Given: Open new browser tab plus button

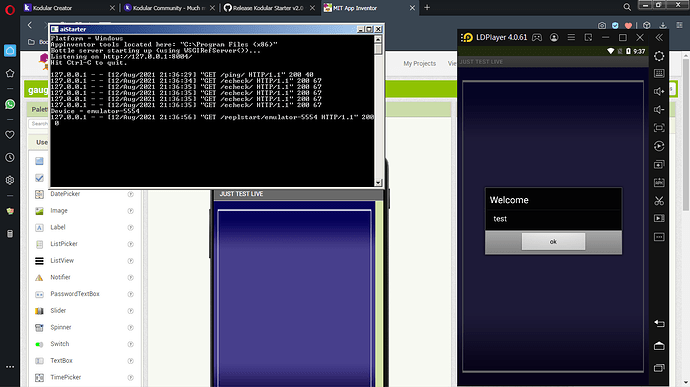Looking at the screenshot, I should click(427, 7).
